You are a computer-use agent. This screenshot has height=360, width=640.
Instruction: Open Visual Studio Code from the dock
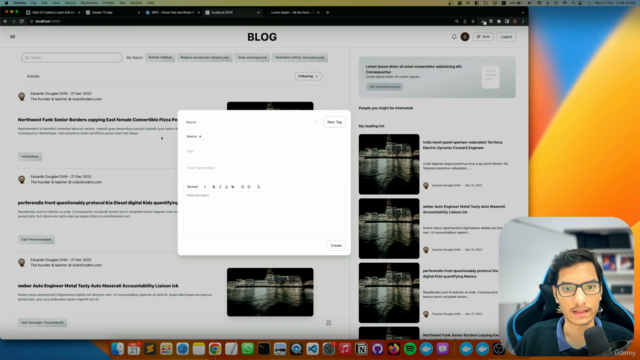[312, 349]
